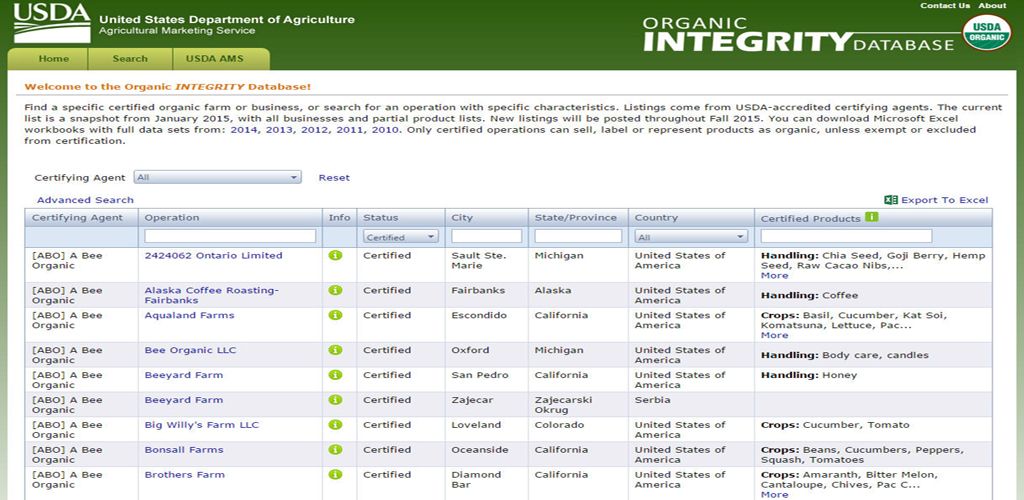Open info for Beeyard Farm in Zajecar
1024x500 pixels.
pos(335,400)
